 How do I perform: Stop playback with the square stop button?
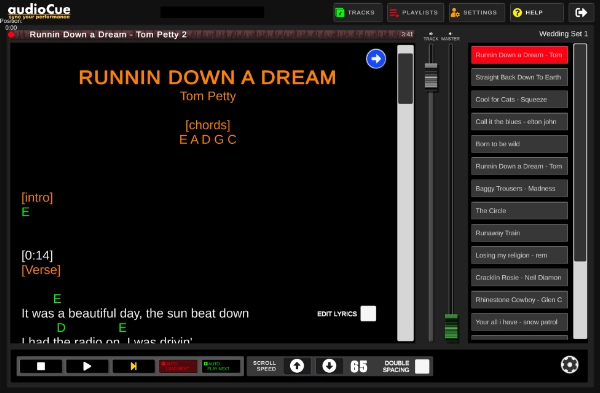tap(41, 366)
